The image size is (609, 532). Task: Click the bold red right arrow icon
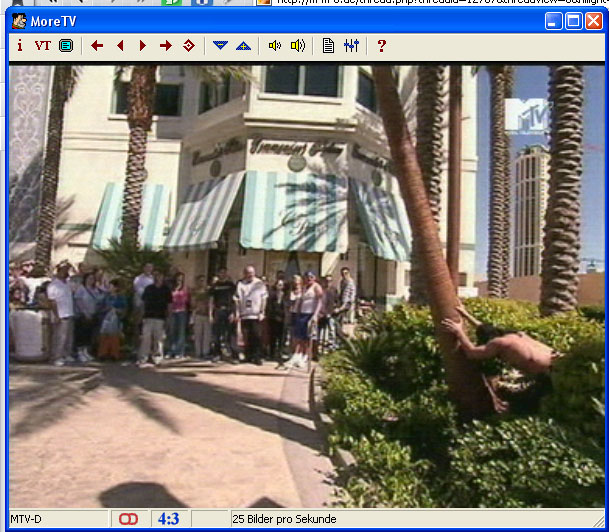166,46
